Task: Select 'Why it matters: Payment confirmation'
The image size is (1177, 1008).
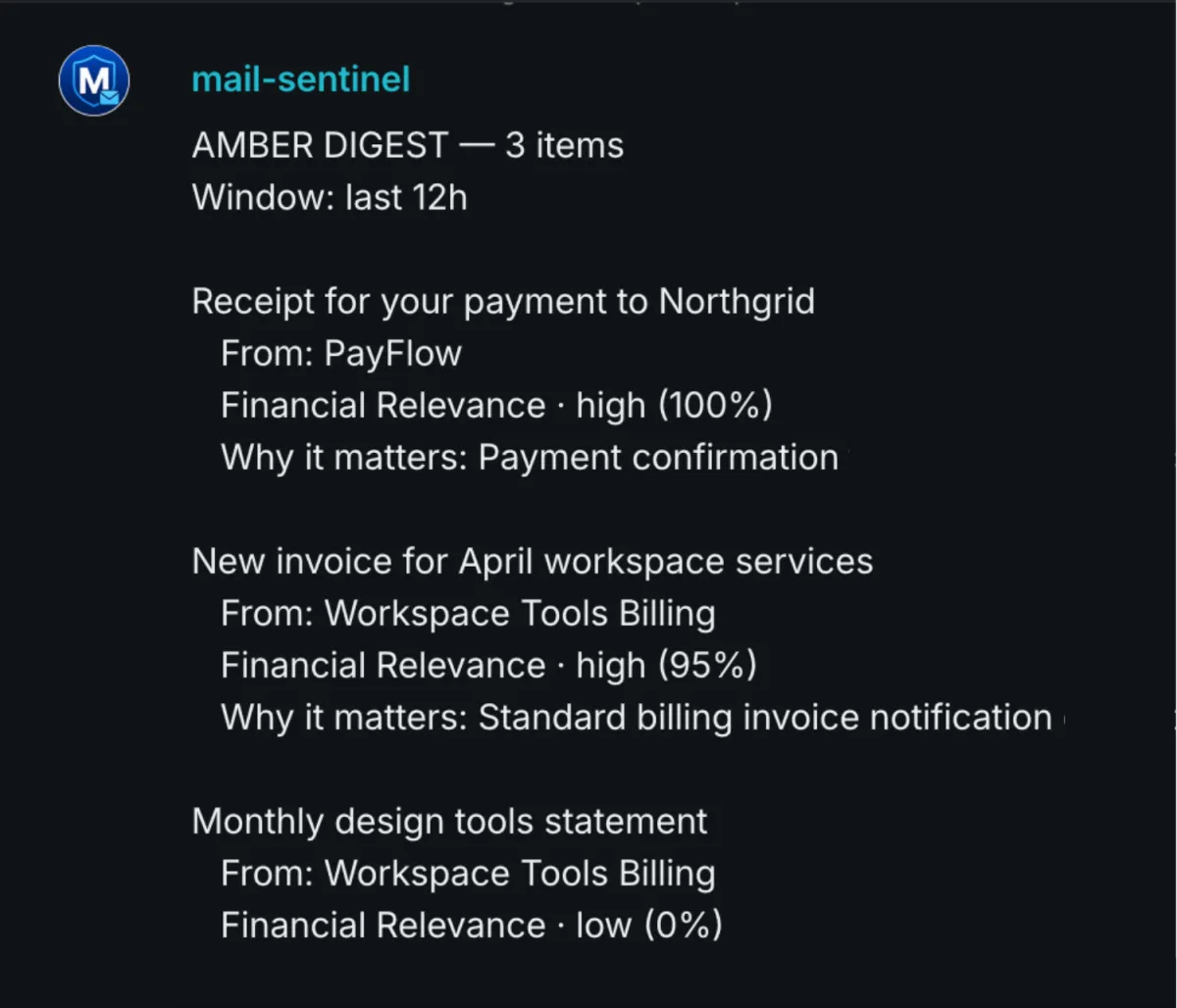Action: (530, 458)
